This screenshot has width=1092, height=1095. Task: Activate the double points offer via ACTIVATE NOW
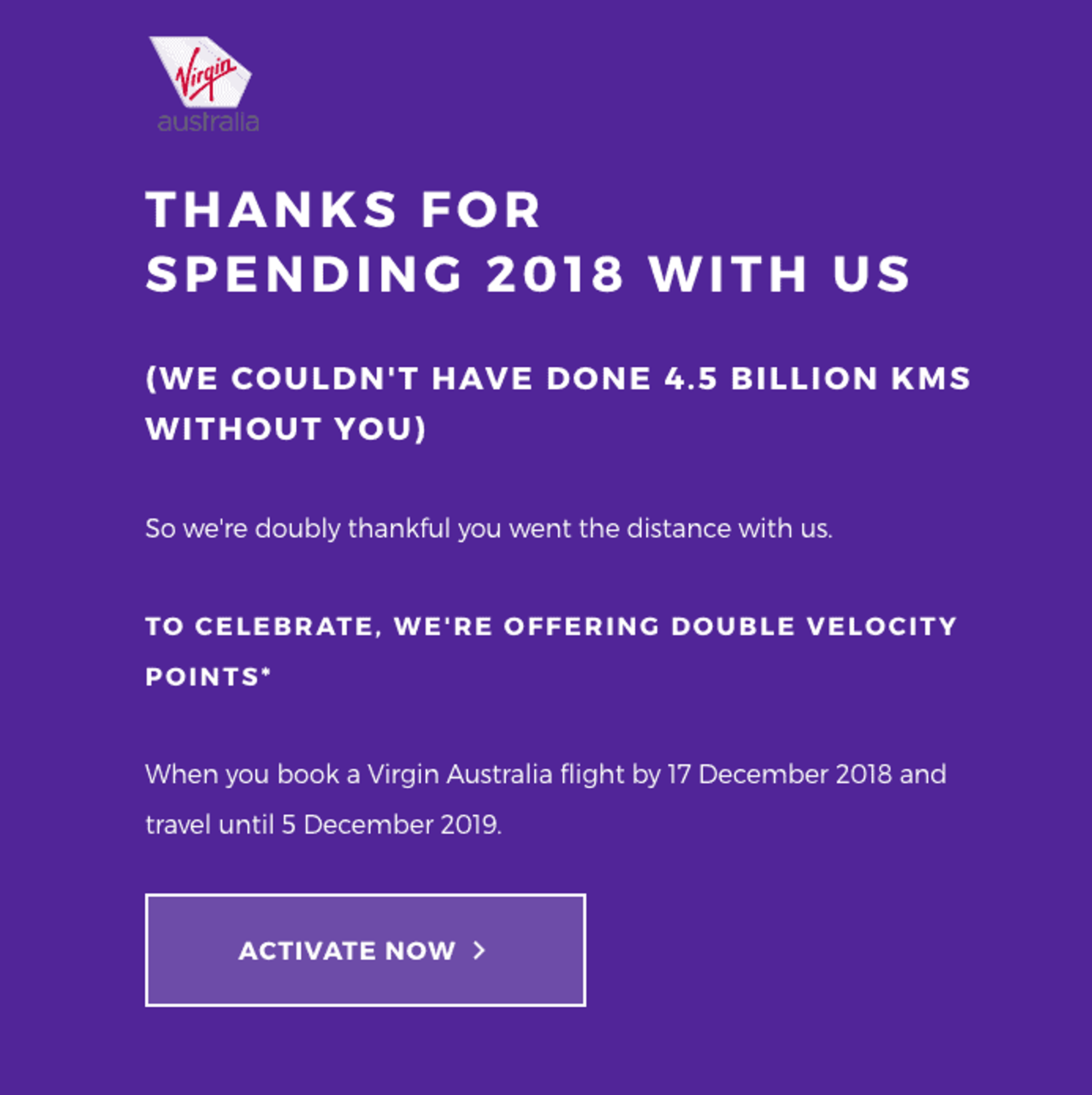tap(366, 951)
